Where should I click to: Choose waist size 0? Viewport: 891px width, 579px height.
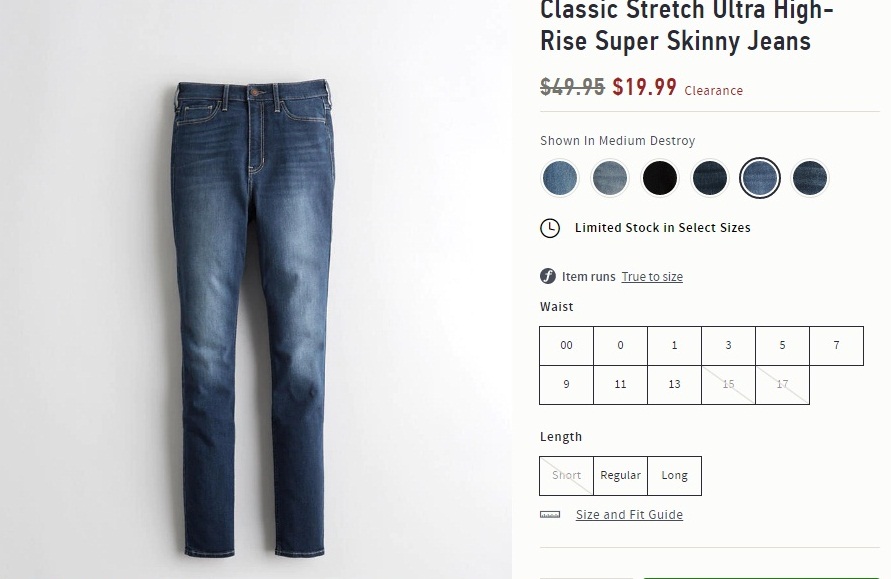coord(621,346)
